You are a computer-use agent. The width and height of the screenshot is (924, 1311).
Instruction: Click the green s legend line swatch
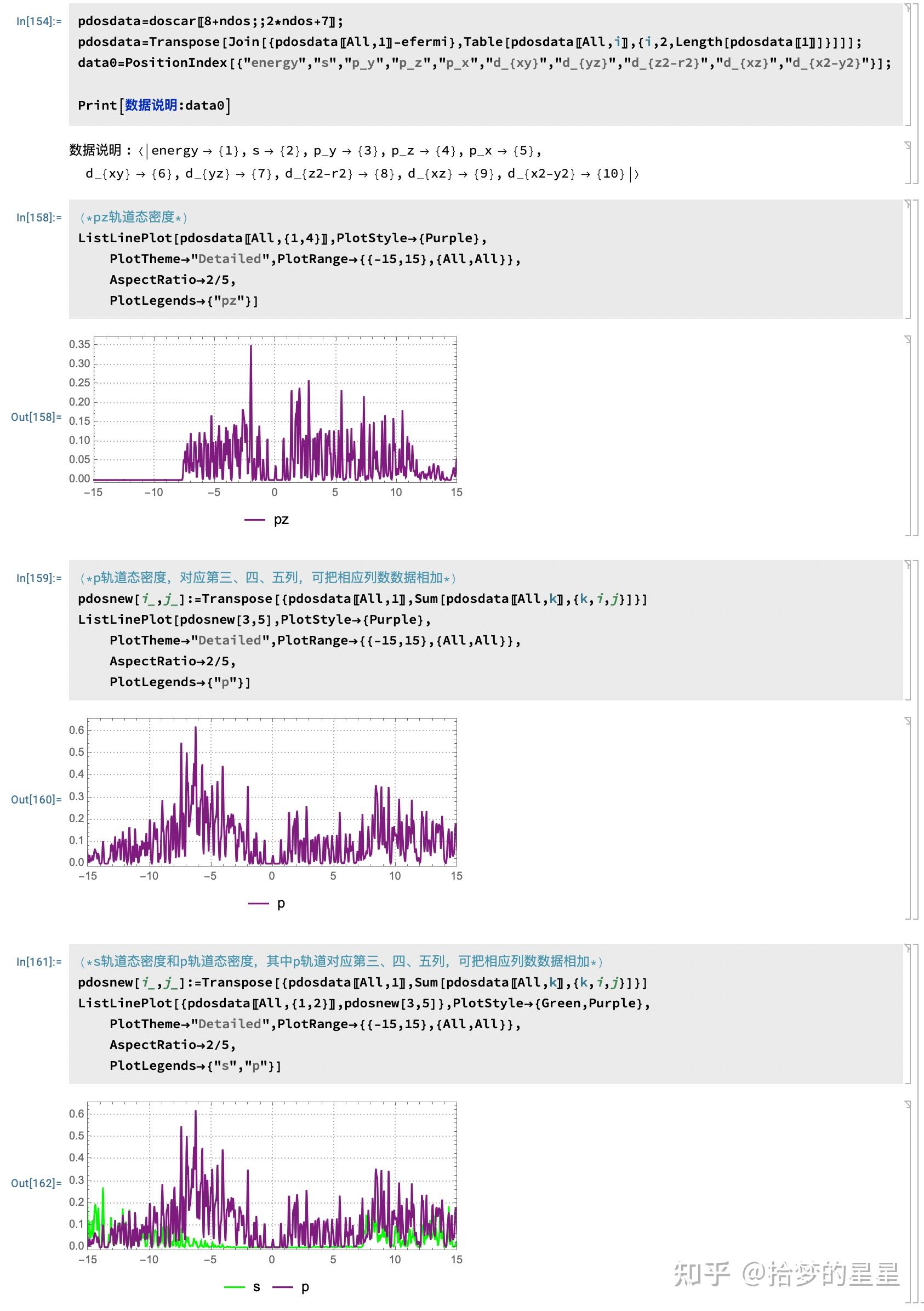(235, 1287)
